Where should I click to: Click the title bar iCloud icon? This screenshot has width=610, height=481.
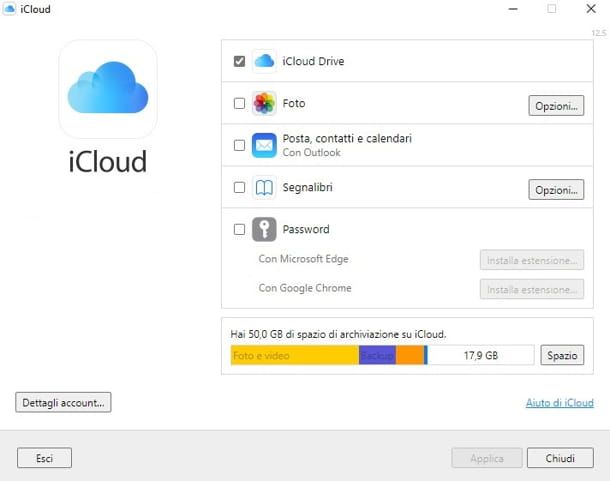point(9,9)
